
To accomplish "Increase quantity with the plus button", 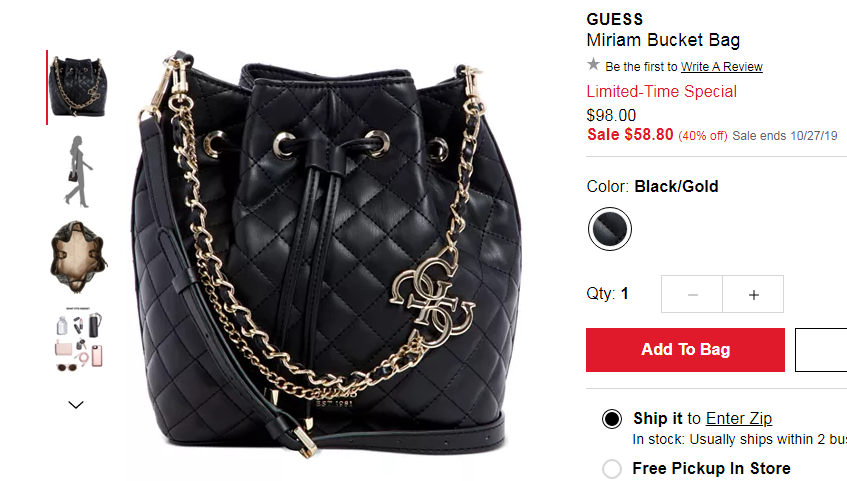I will tap(753, 294).
